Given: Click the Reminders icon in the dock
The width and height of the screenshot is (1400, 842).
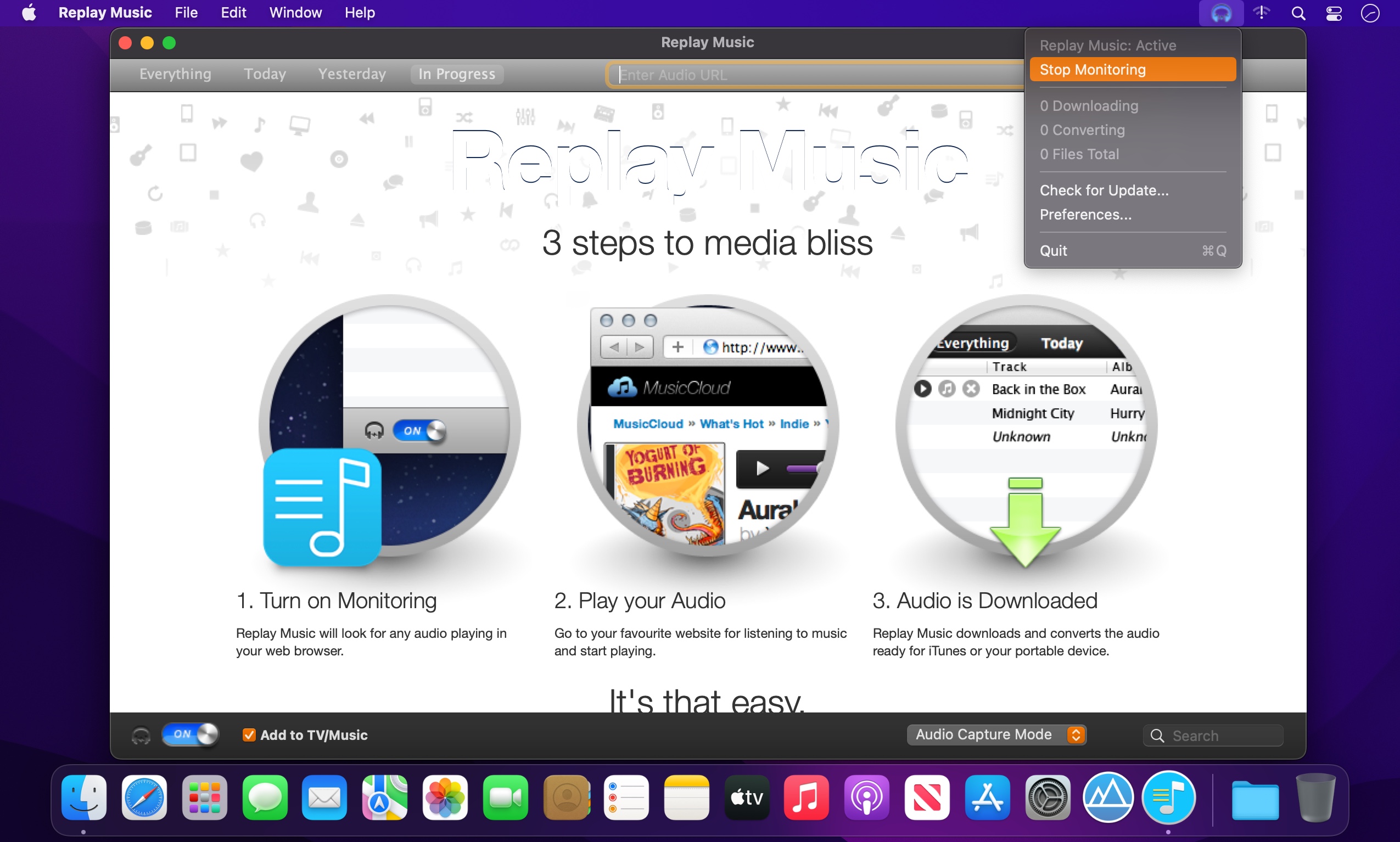Looking at the screenshot, I should click(x=627, y=797).
